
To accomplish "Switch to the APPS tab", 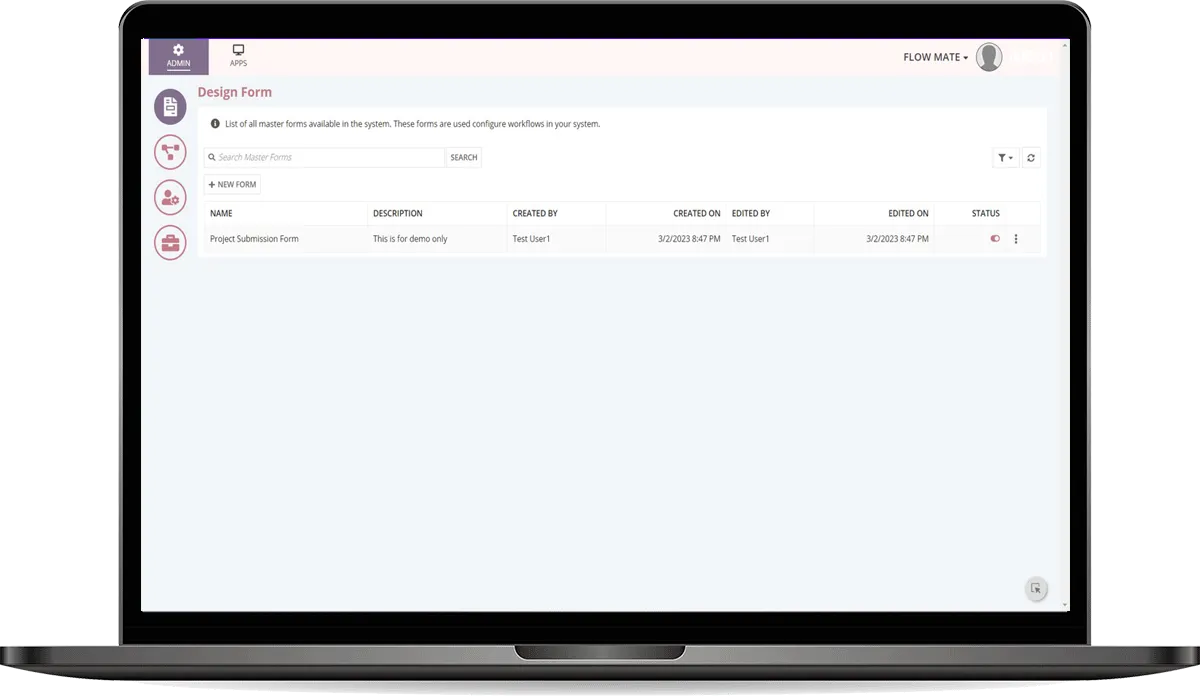I will (x=238, y=56).
